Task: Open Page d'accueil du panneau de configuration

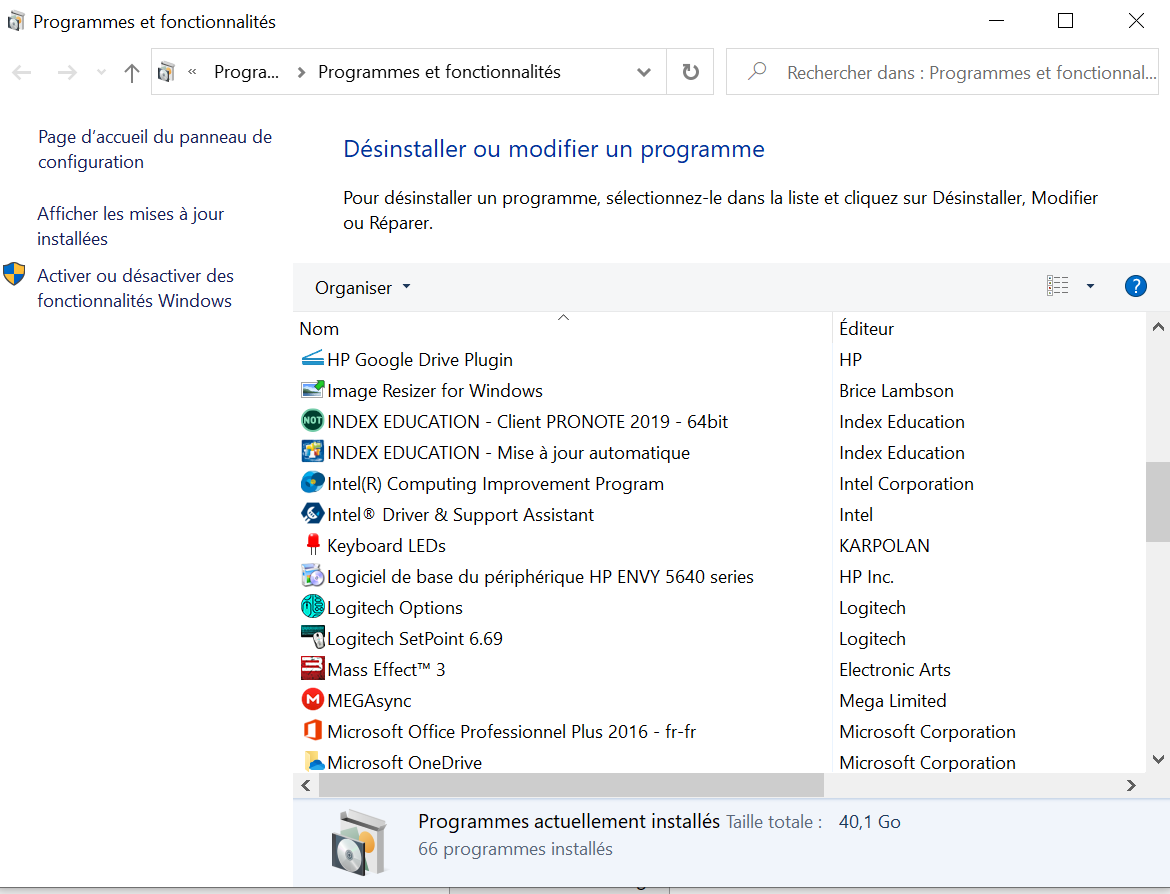Action: (155, 149)
